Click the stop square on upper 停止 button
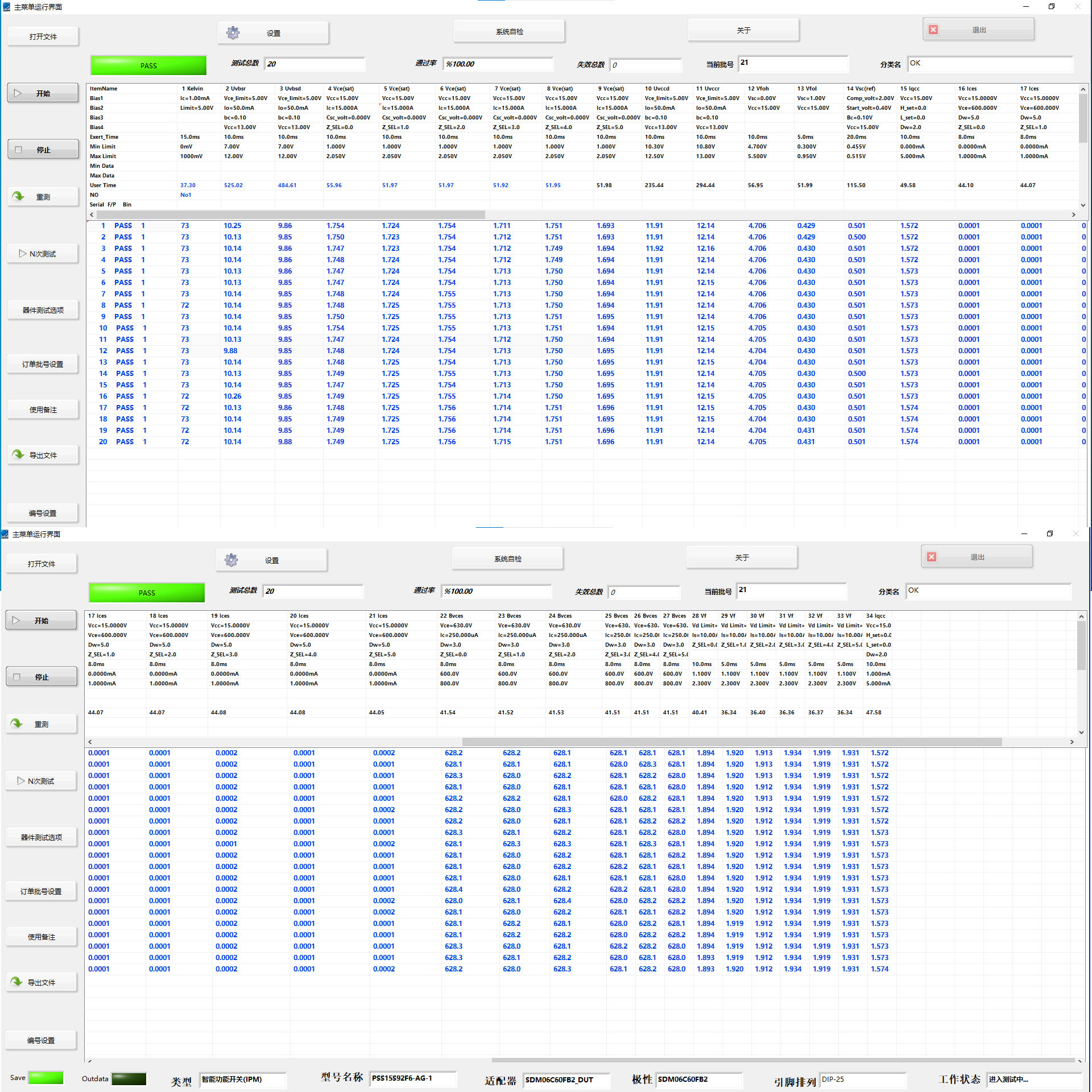Screen dimensions: 1092x1092 (x=18, y=150)
